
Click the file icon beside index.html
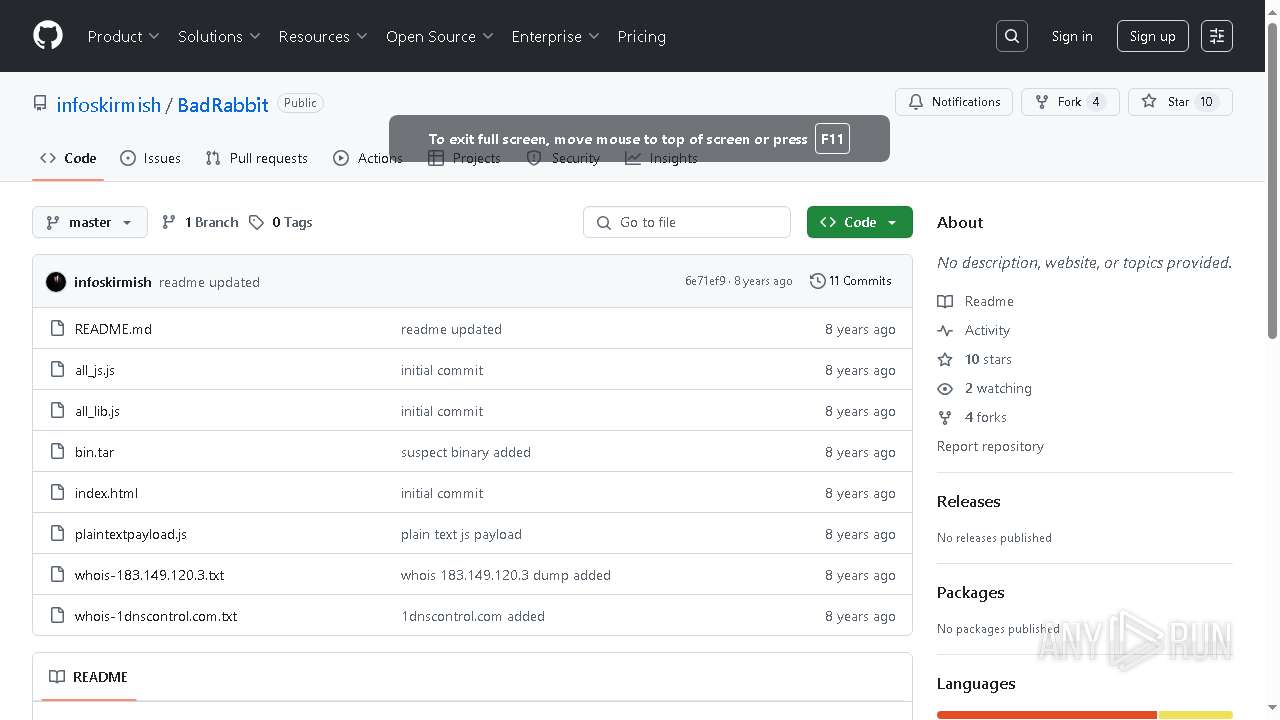[57, 492]
